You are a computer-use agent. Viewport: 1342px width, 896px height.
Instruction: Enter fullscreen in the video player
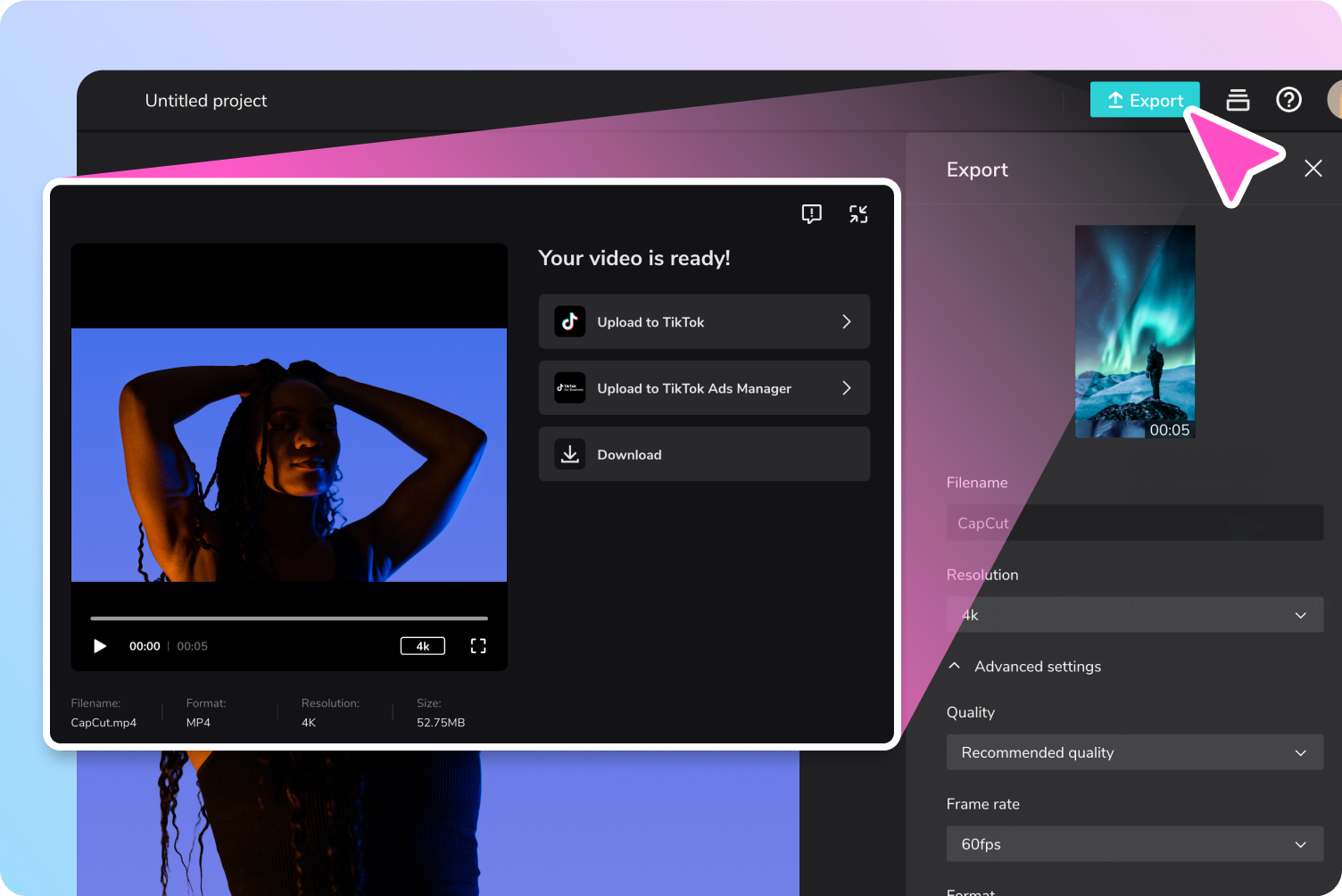coord(478,646)
